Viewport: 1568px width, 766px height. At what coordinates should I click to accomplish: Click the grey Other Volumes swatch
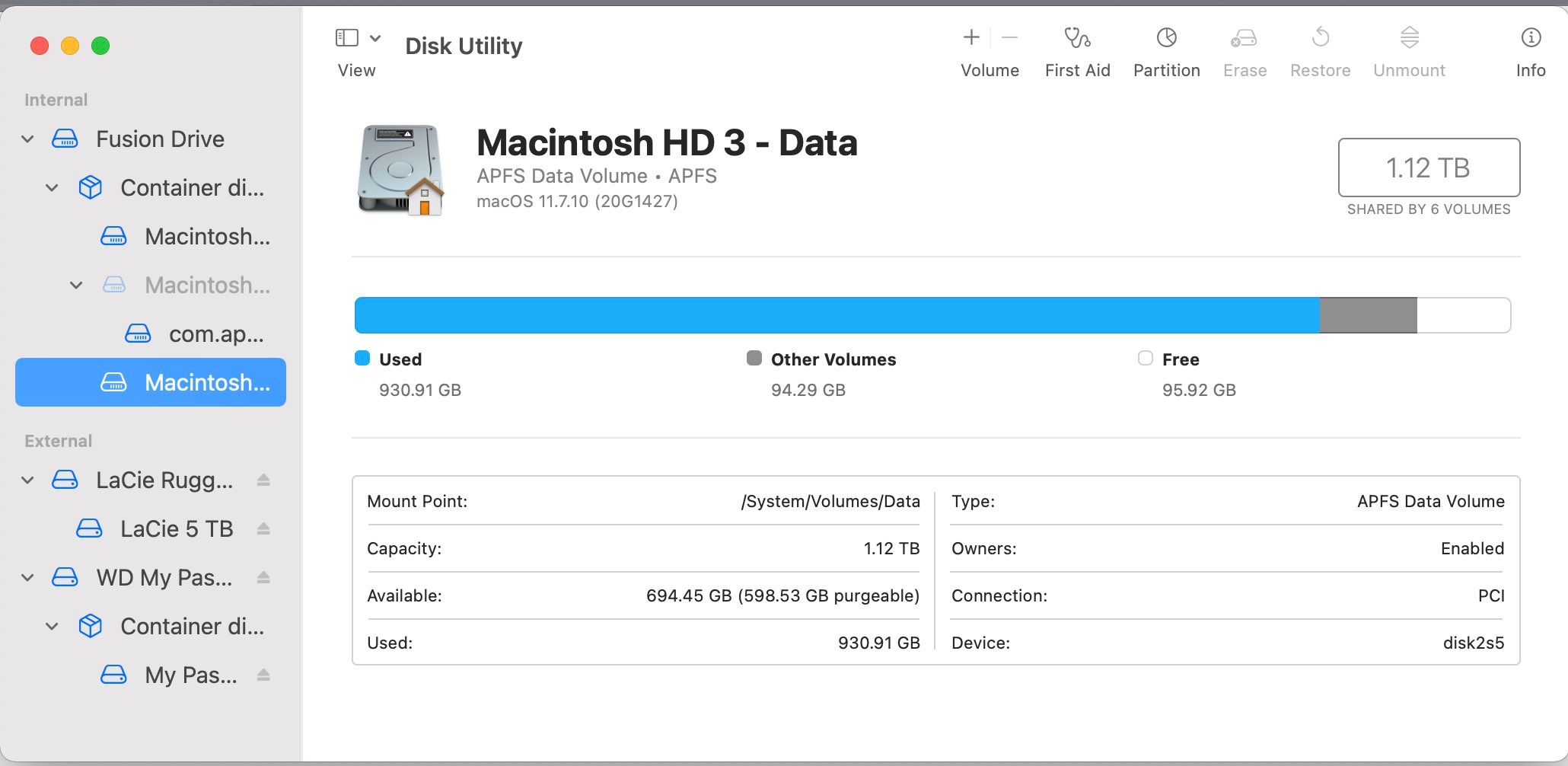pos(754,359)
